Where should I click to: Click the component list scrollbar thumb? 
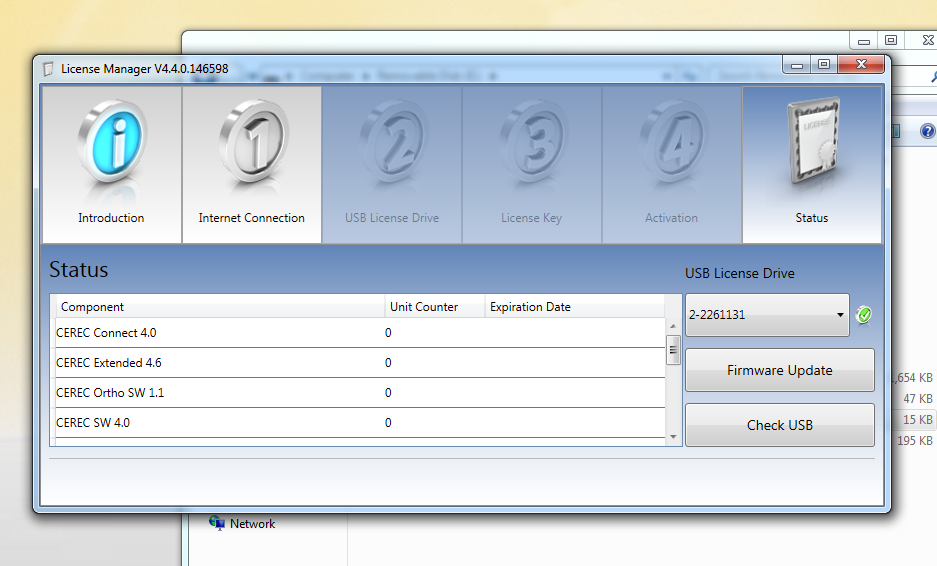673,350
